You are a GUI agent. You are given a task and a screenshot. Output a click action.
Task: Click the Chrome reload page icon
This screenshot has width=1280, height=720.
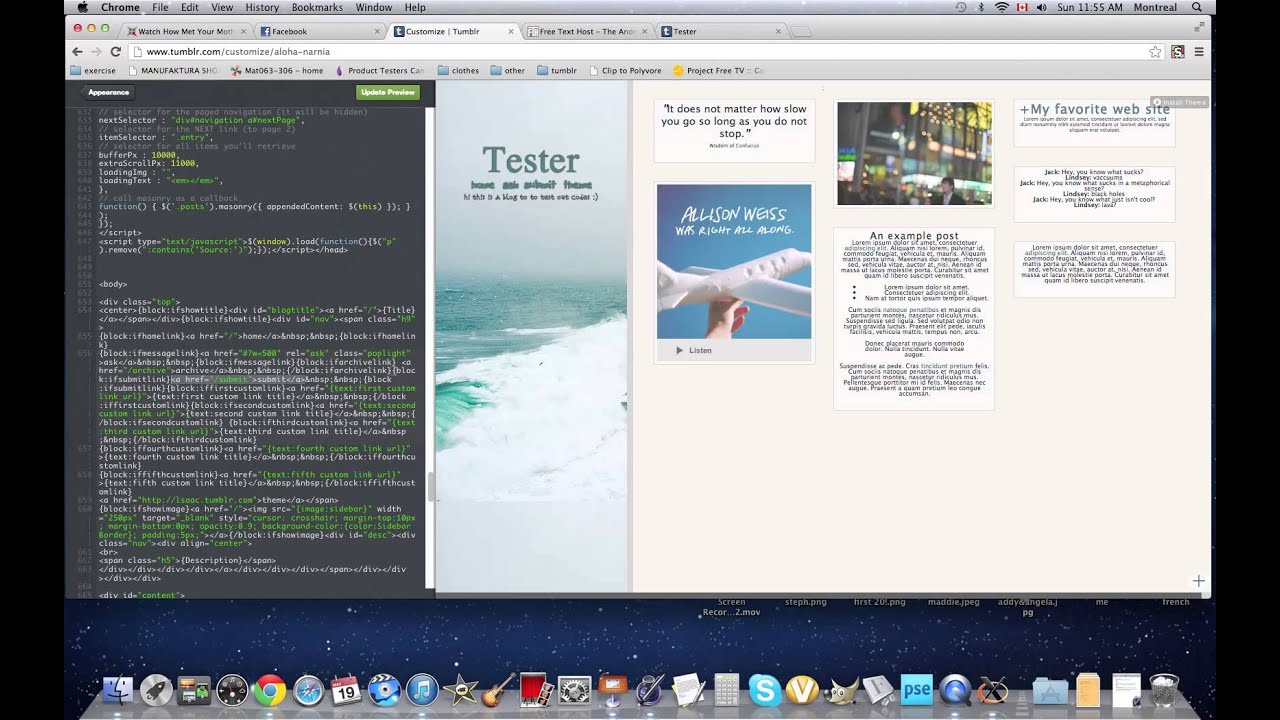coord(115,51)
